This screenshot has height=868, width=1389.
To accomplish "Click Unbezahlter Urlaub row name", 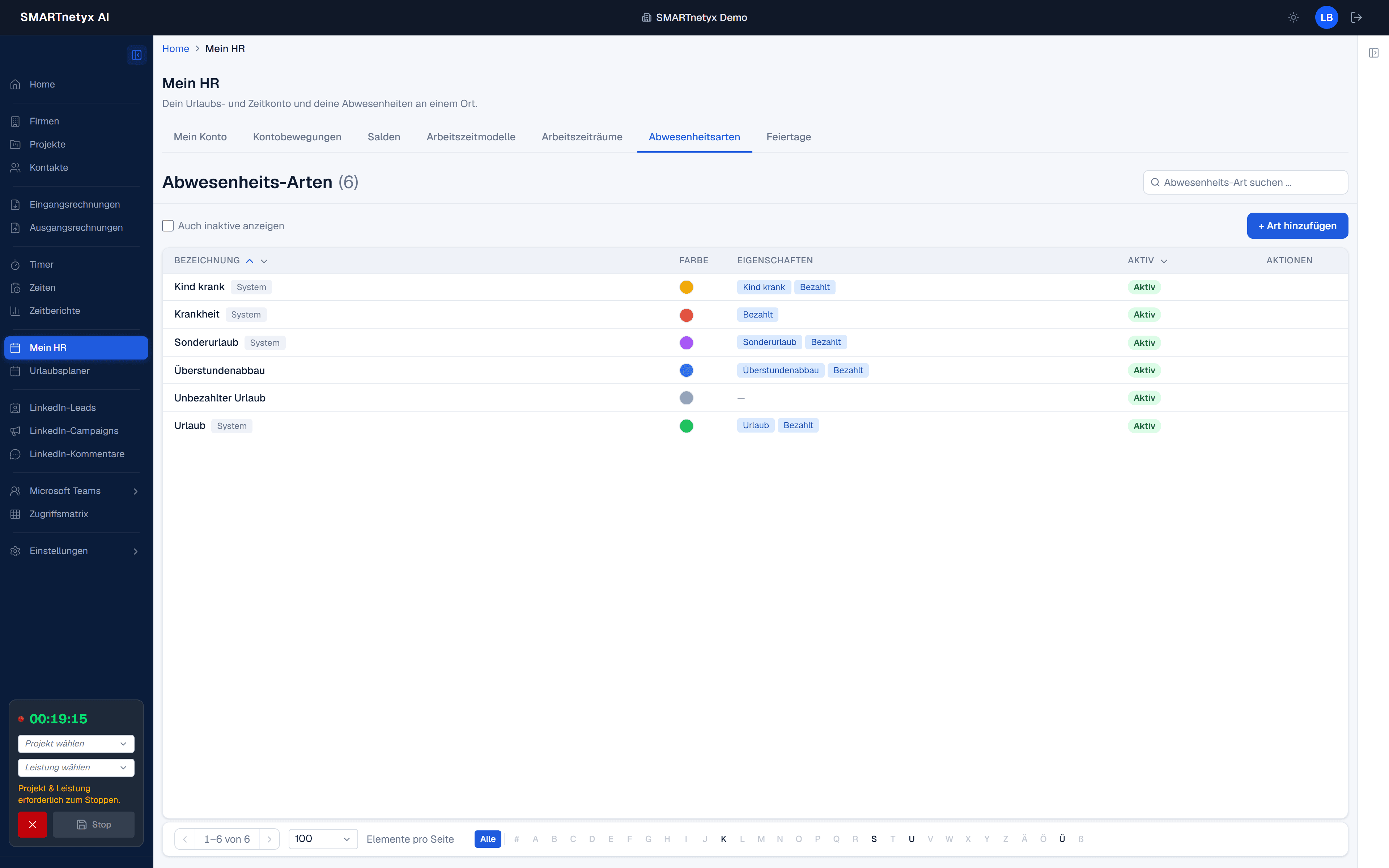I will click(x=220, y=398).
